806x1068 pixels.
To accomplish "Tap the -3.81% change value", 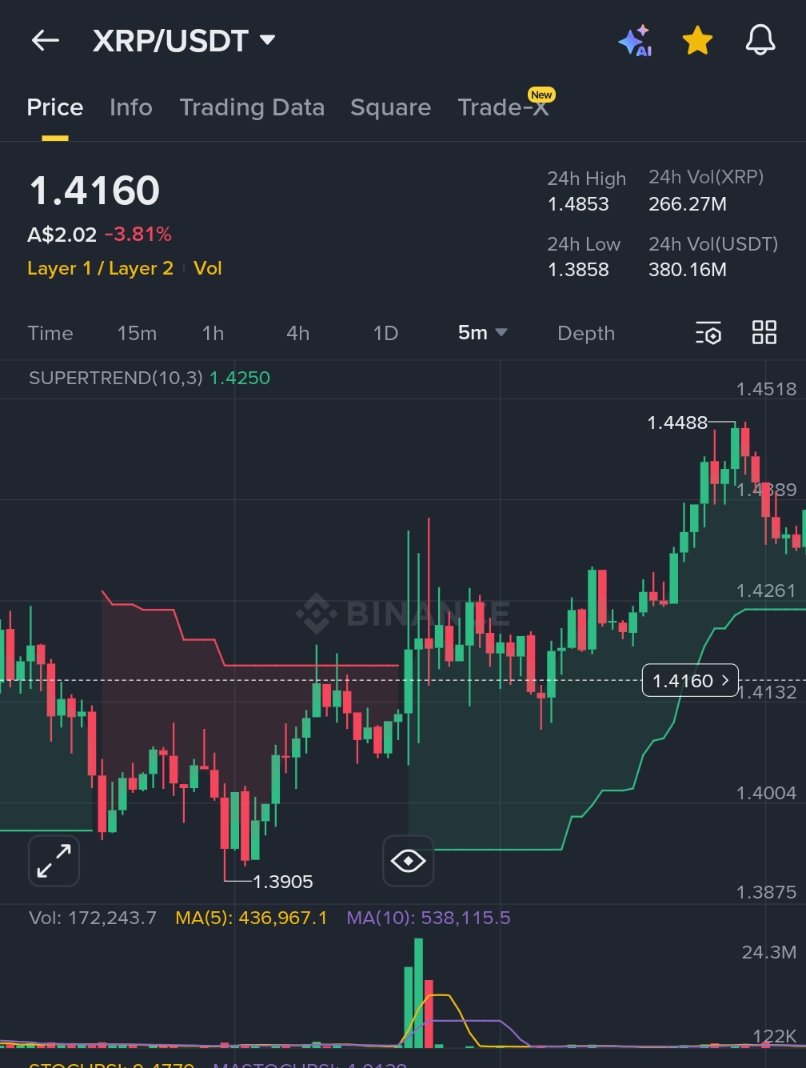I will [x=138, y=234].
